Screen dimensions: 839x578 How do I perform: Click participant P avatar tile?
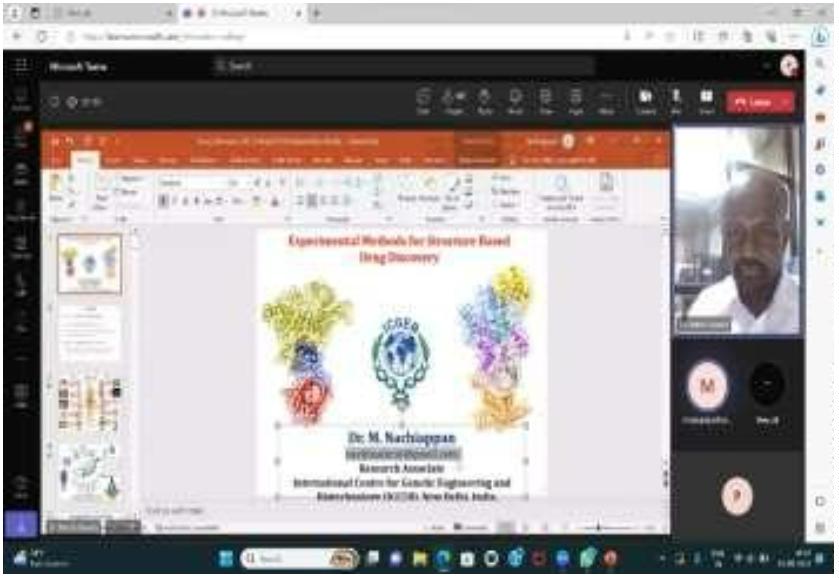coord(737,494)
